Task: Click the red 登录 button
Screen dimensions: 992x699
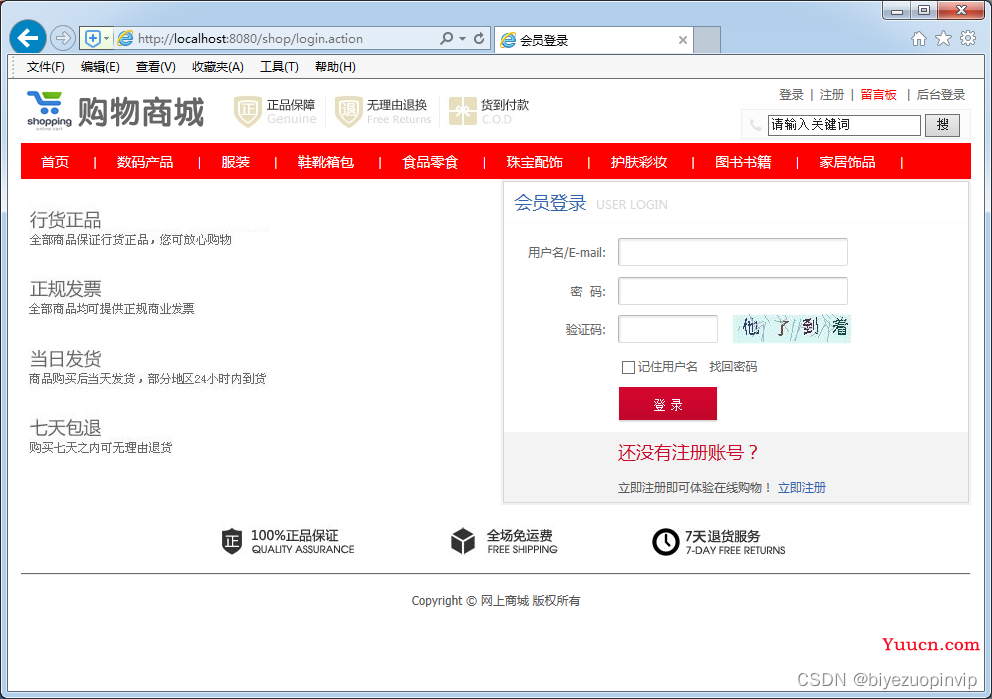Action: point(667,404)
